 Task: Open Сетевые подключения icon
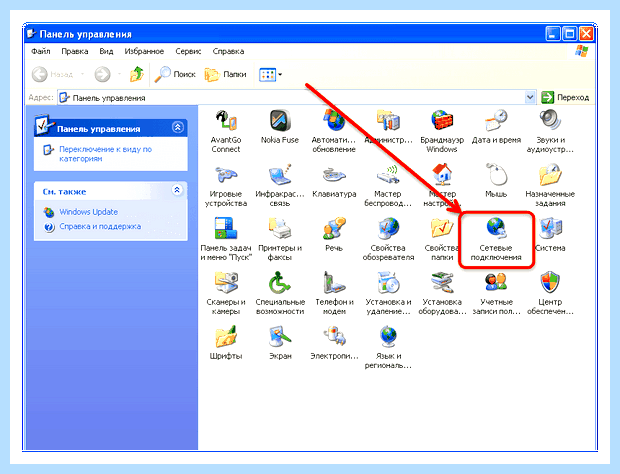496,240
